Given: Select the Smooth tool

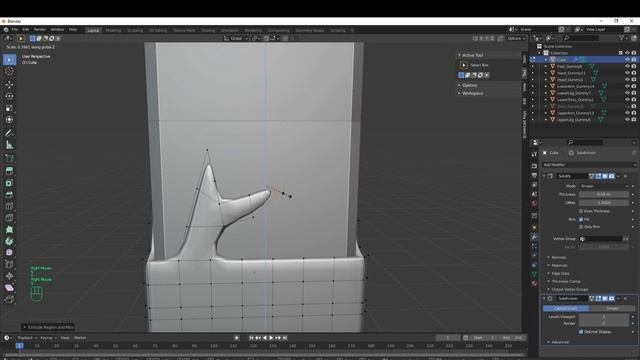Looking at the screenshot, I should coord(9,253).
